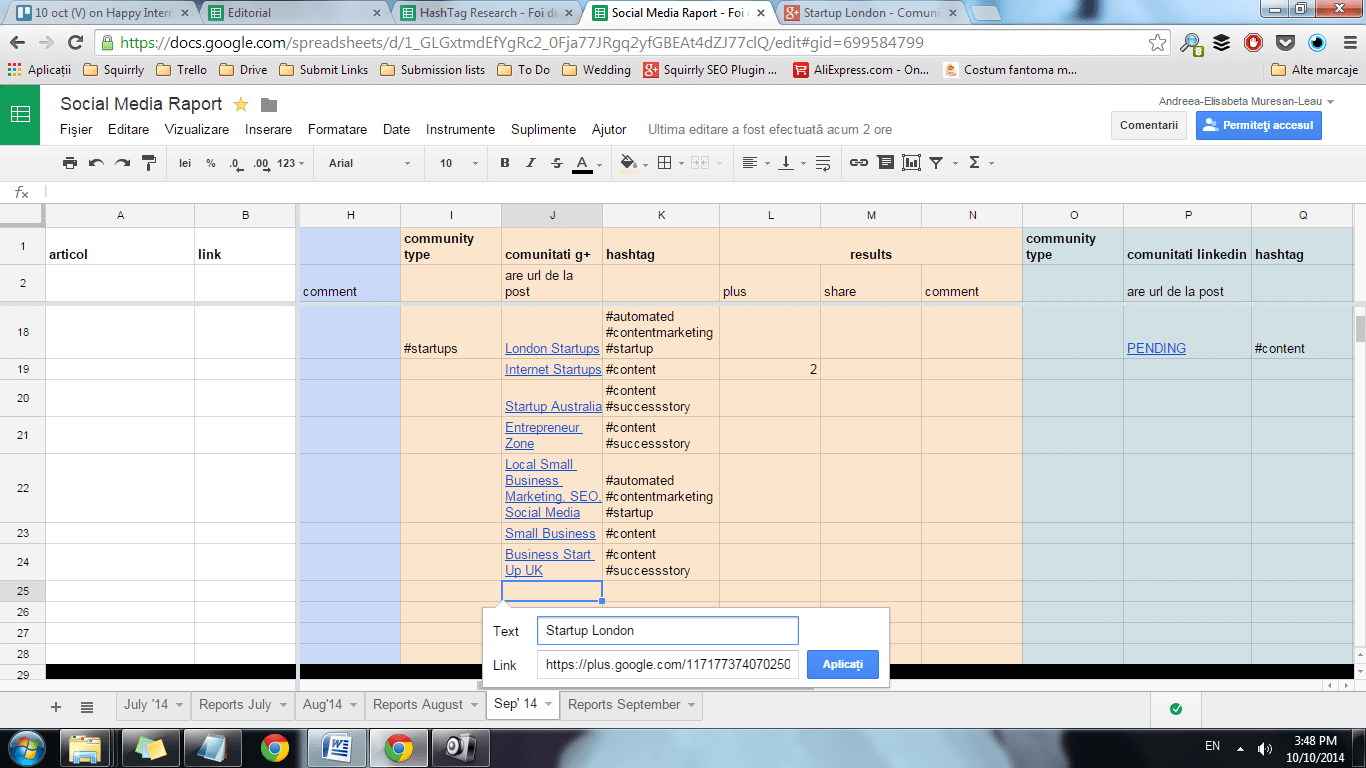Viewport: 1366px width, 768px height.
Task: Open the Reports September tab dropdown arrow
Action: click(x=691, y=705)
